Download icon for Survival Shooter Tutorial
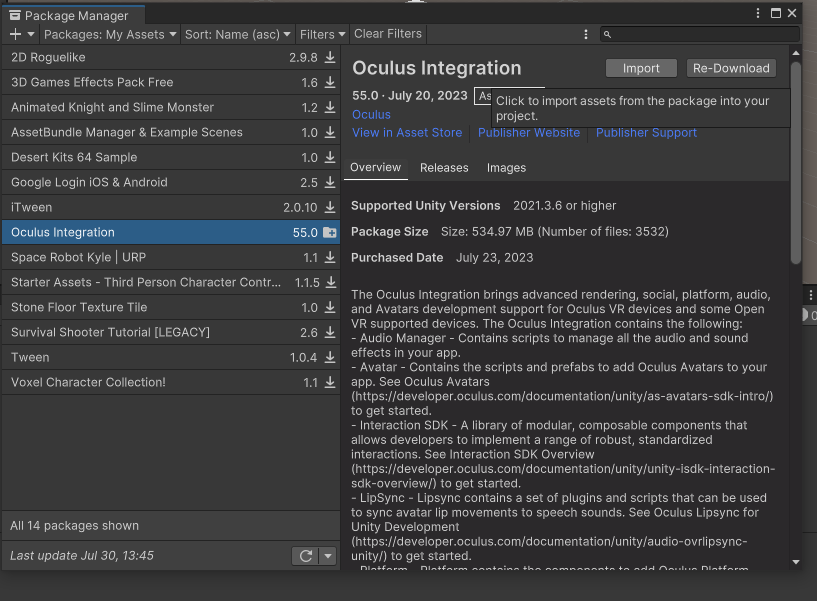 [x=330, y=333]
